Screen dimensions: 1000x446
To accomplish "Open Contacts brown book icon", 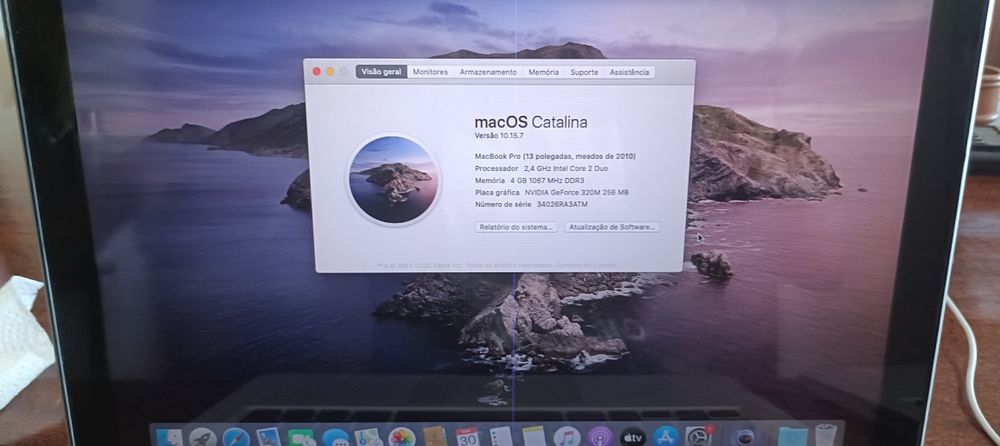I will tap(435, 436).
